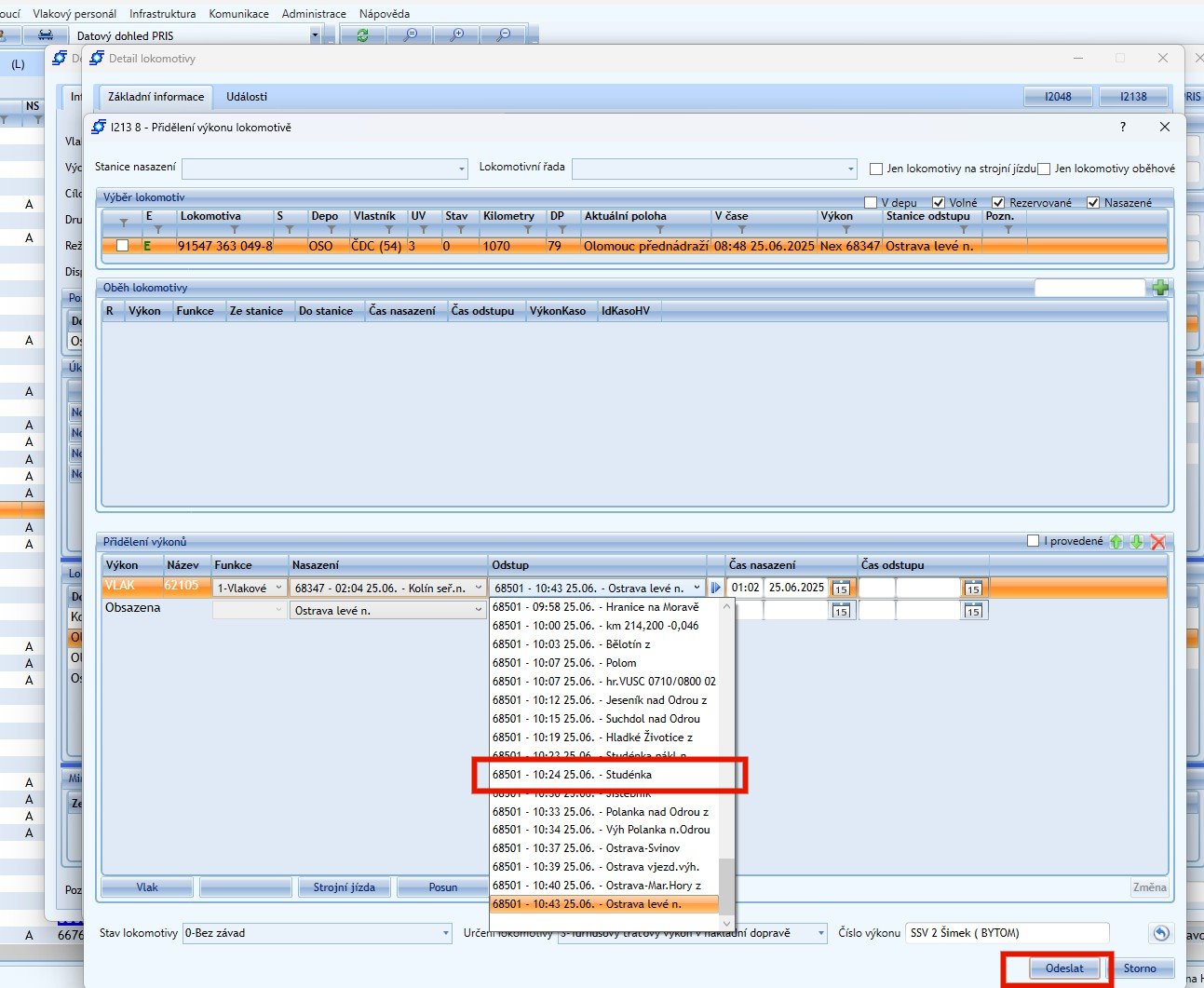Click the blue play arrow next to Odstup
The width and height of the screenshot is (1204, 988).
716,588
